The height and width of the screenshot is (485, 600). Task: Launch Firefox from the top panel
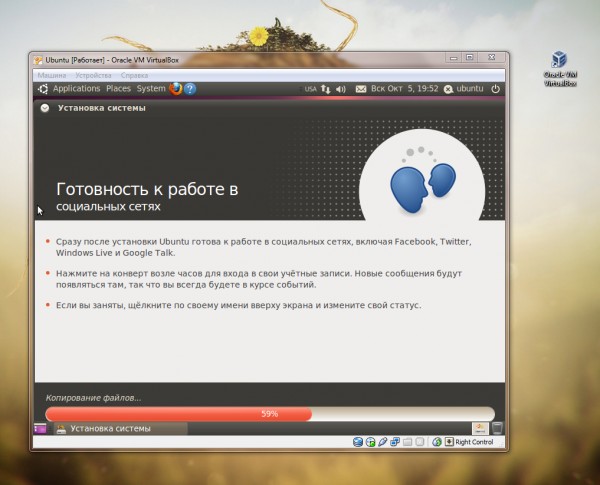point(176,89)
